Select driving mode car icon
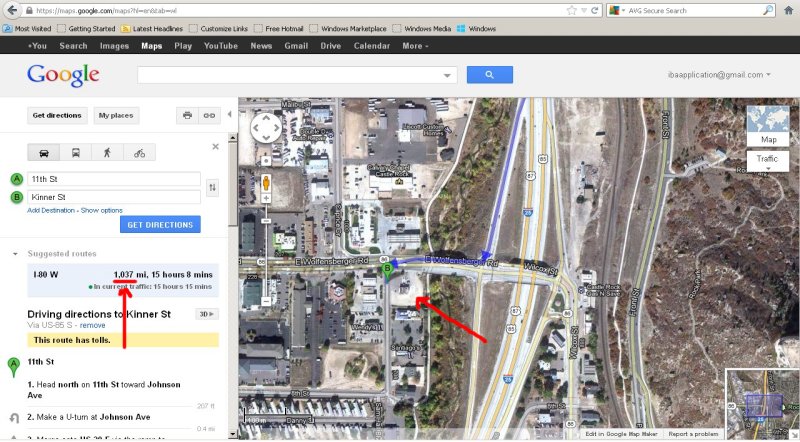This screenshot has width=800, height=442. tap(44, 153)
